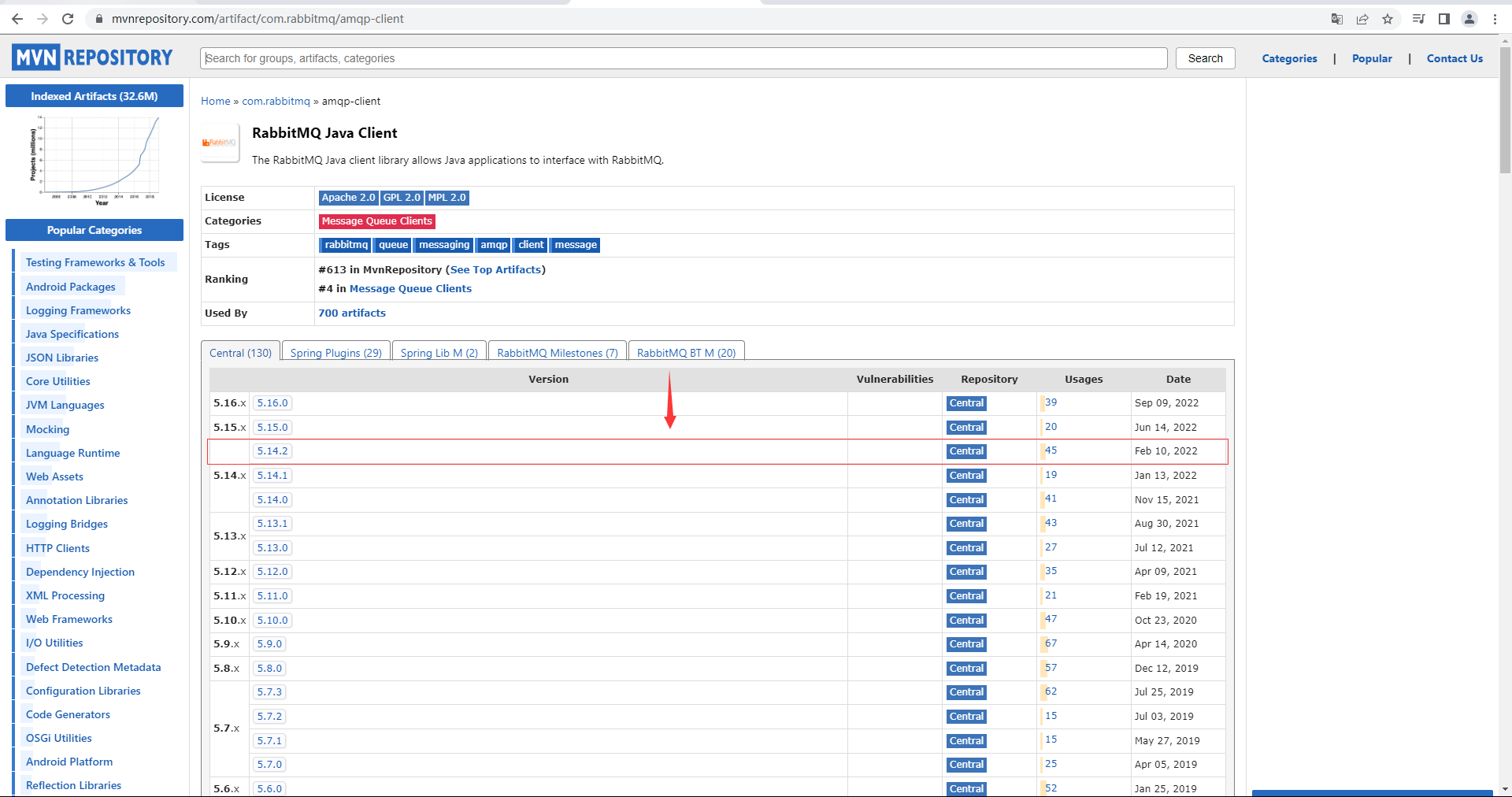Open XML Processing category
The height and width of the screenshot is (797, 1512).
click(65, 595)
